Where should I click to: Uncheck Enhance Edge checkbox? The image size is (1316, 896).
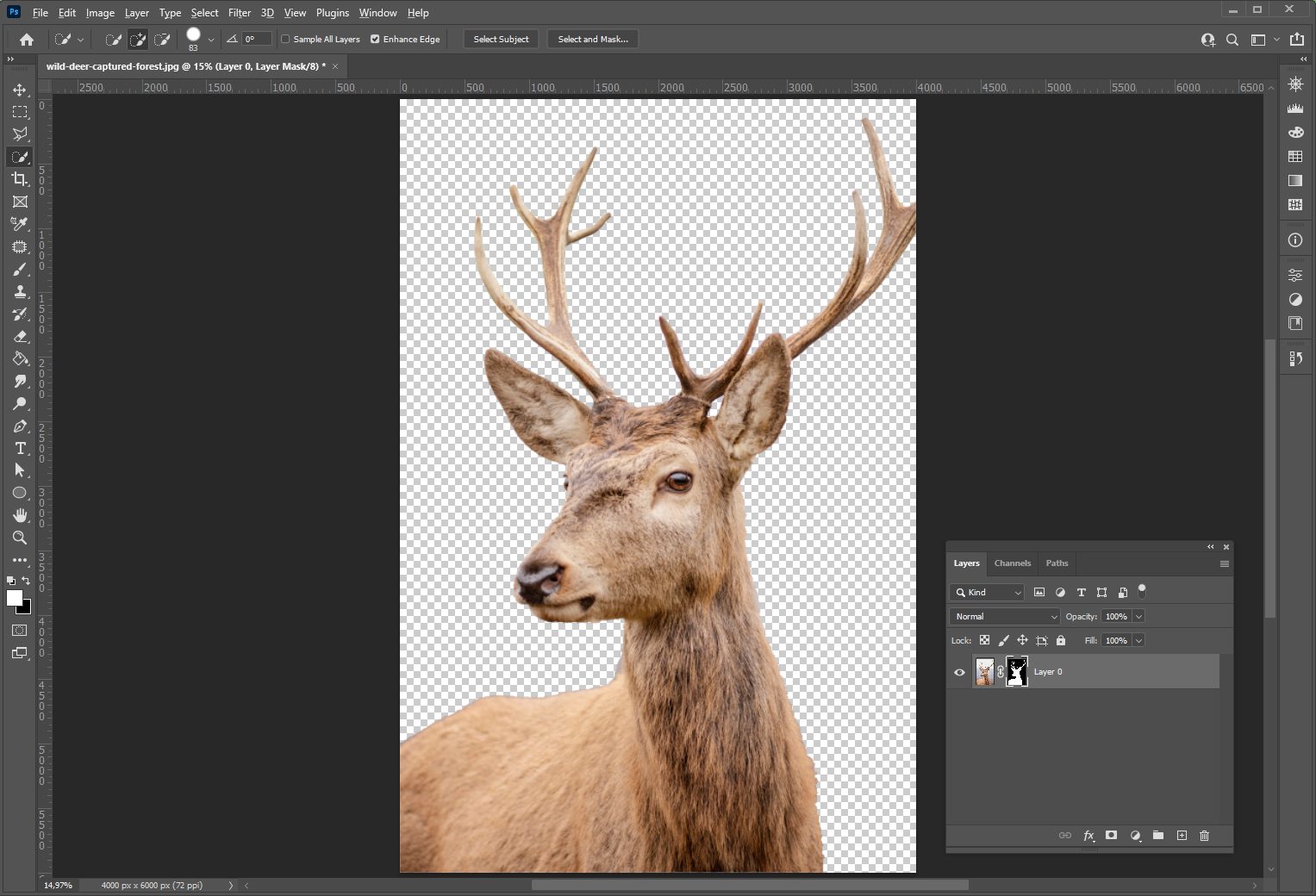375,39
